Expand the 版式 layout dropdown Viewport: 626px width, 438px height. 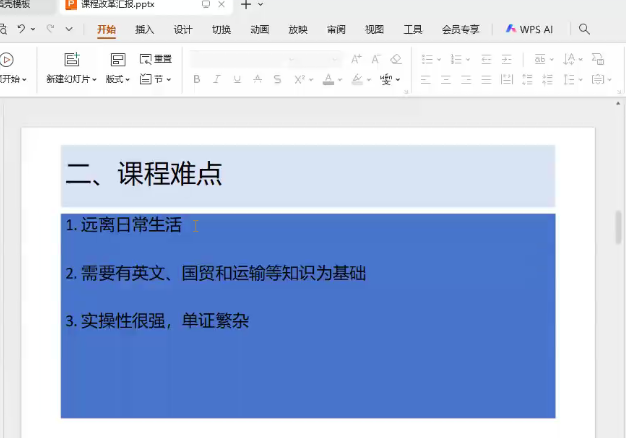click(x=118, y=79)
